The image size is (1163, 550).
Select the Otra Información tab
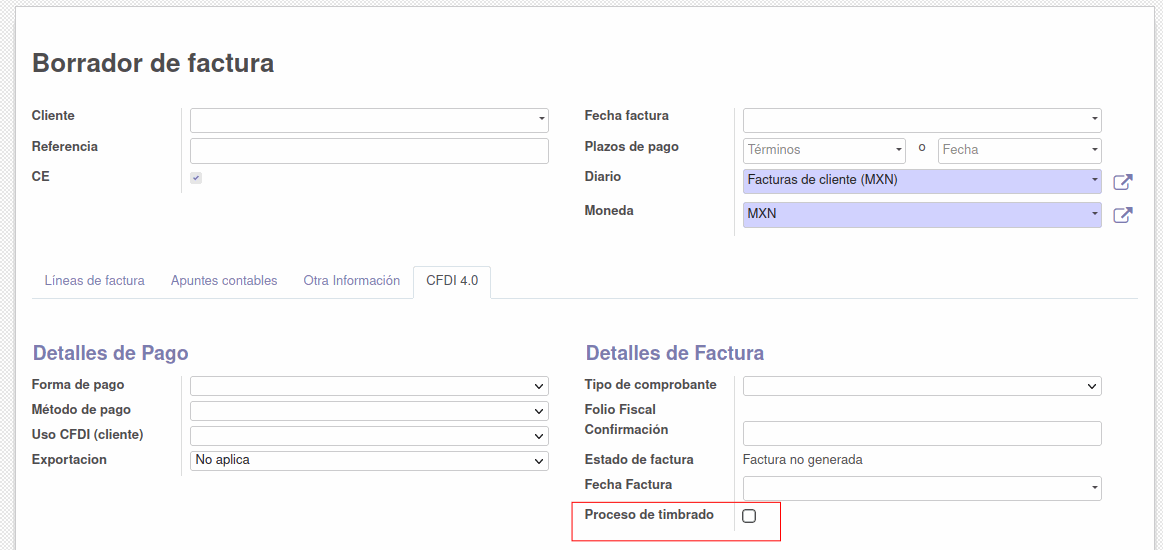[352, 281]
